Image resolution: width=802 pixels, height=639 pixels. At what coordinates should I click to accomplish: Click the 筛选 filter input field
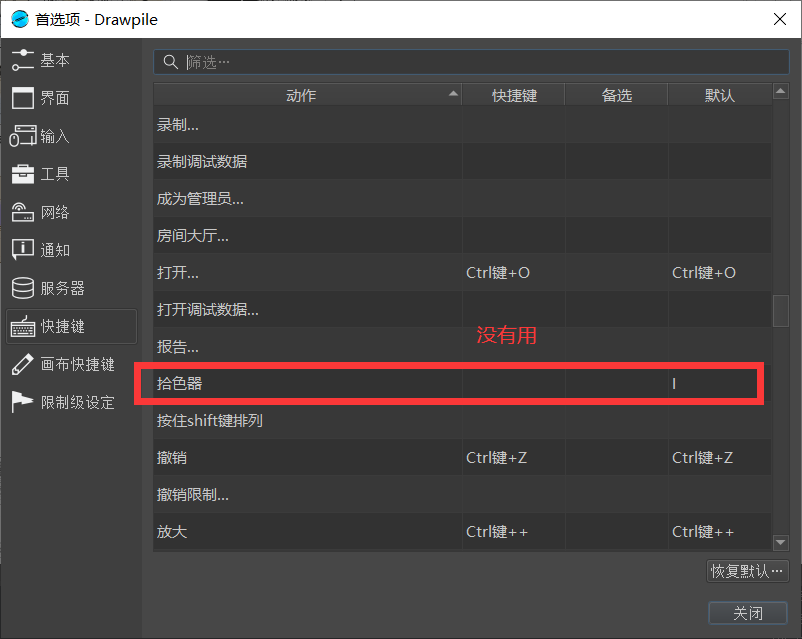471,62
